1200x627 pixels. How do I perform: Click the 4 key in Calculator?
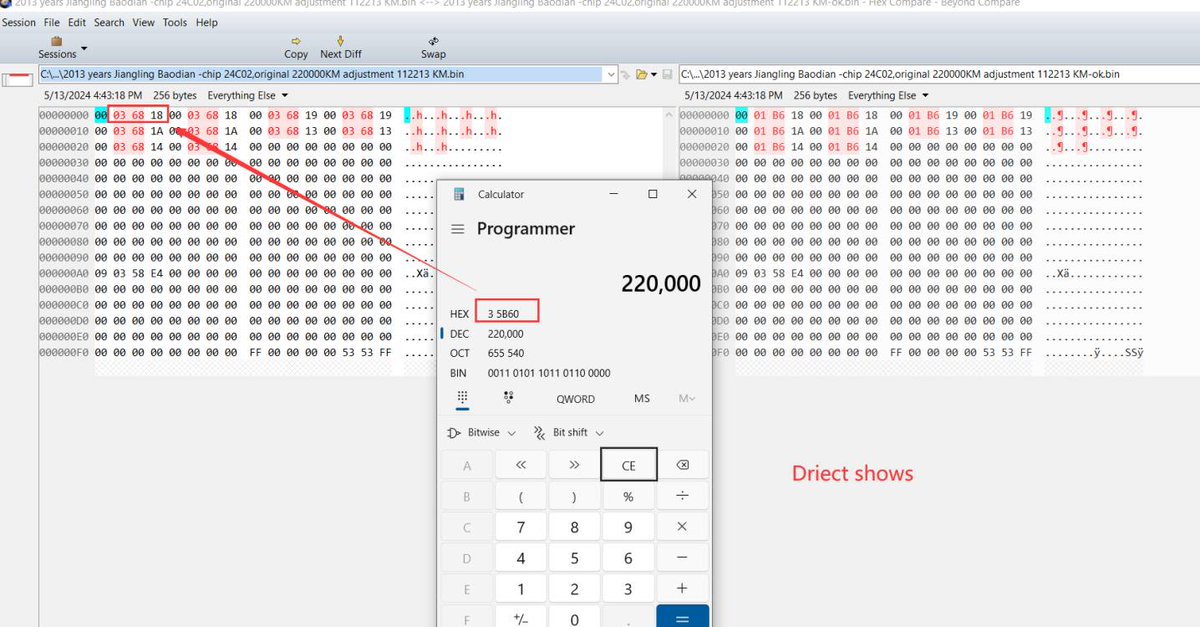(x=520, y=559)
